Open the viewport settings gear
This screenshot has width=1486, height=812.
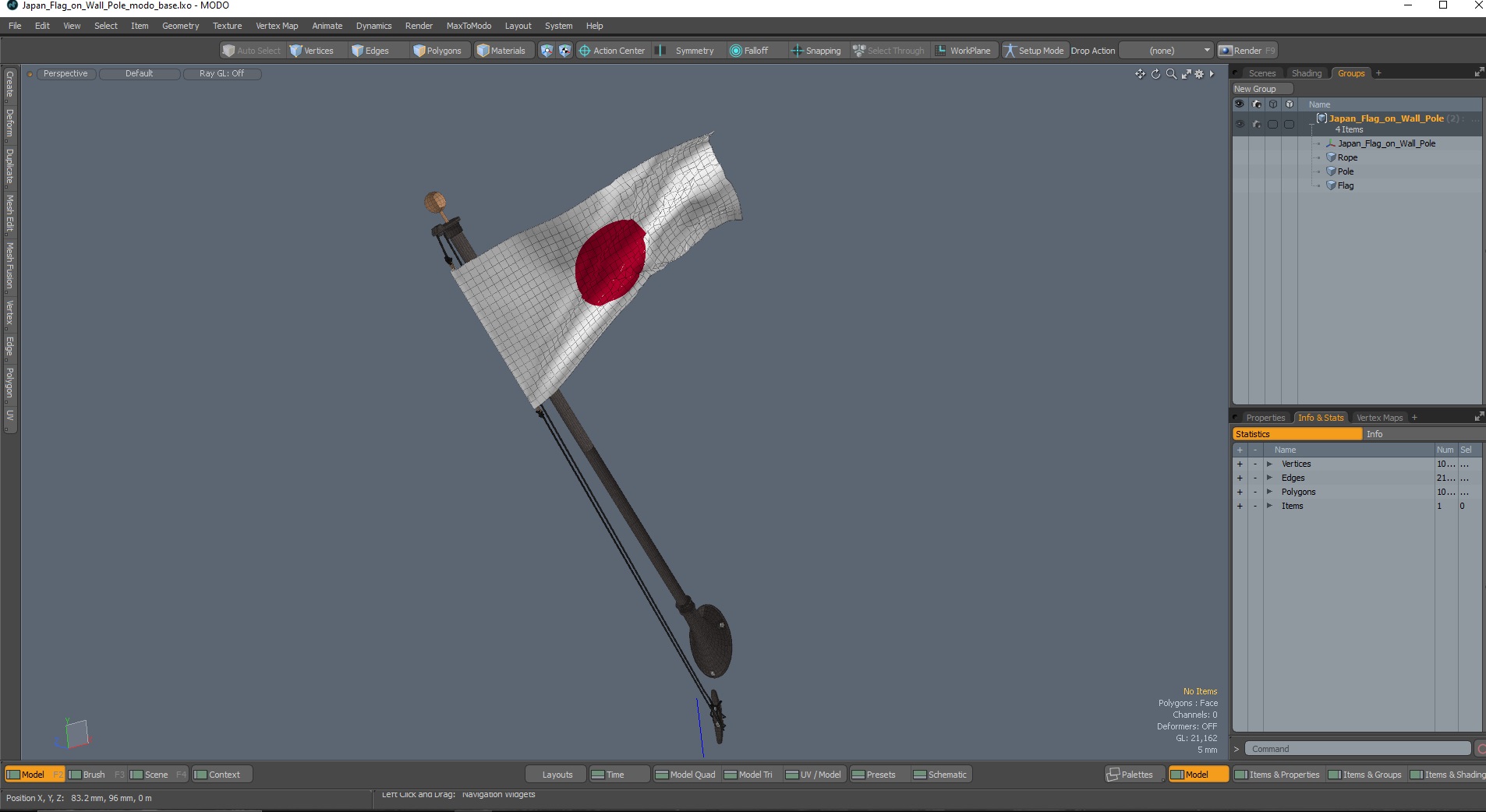1199,74
